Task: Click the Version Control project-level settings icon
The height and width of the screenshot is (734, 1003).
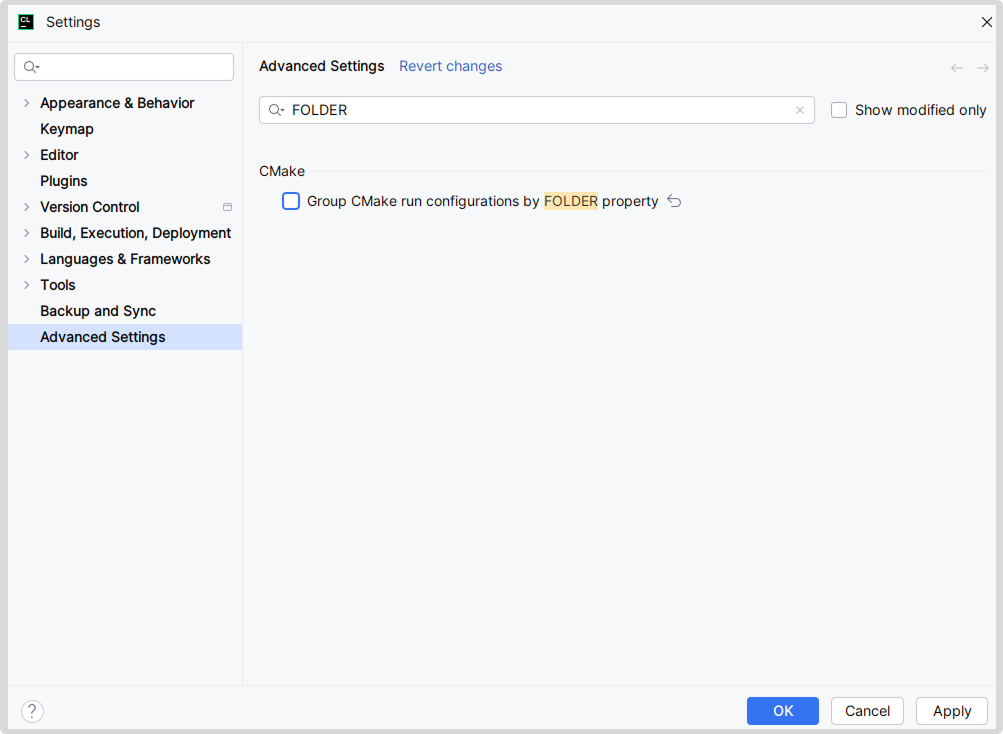Action: point(227,207)
